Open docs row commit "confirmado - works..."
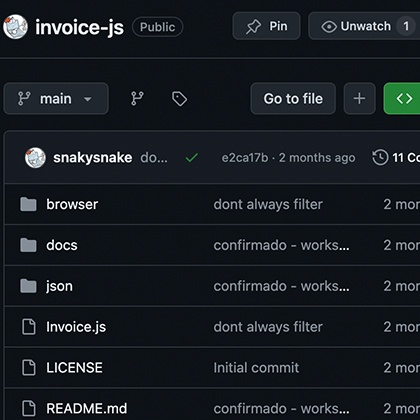Image resolution: width=420 pixels, height=420 pixels. point(282,245)
